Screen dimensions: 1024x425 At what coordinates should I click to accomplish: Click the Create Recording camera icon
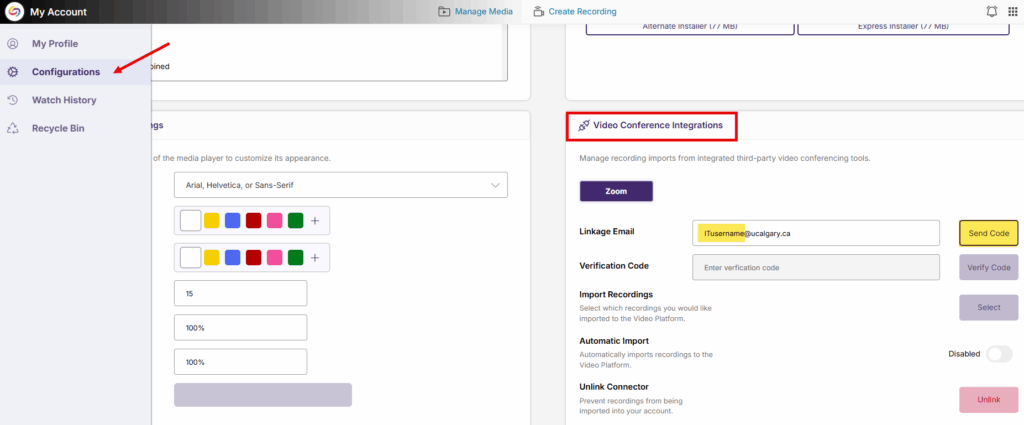pos(539,11)
